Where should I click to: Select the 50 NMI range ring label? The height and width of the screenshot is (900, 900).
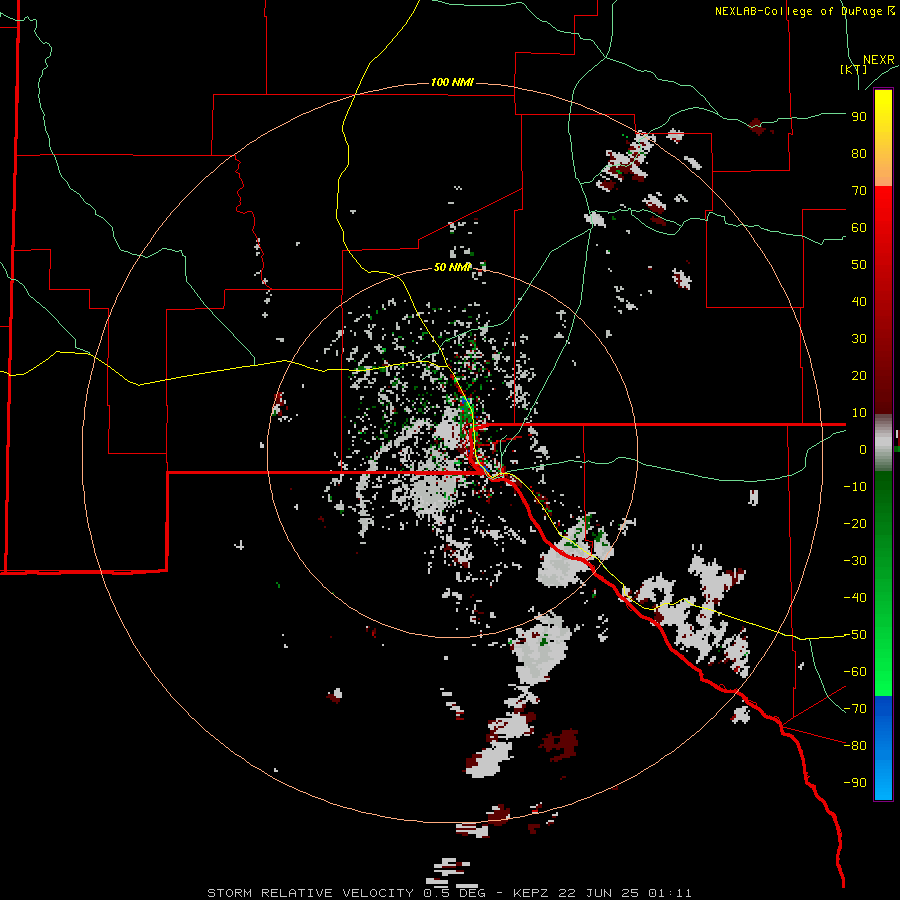tap(452, 267)
